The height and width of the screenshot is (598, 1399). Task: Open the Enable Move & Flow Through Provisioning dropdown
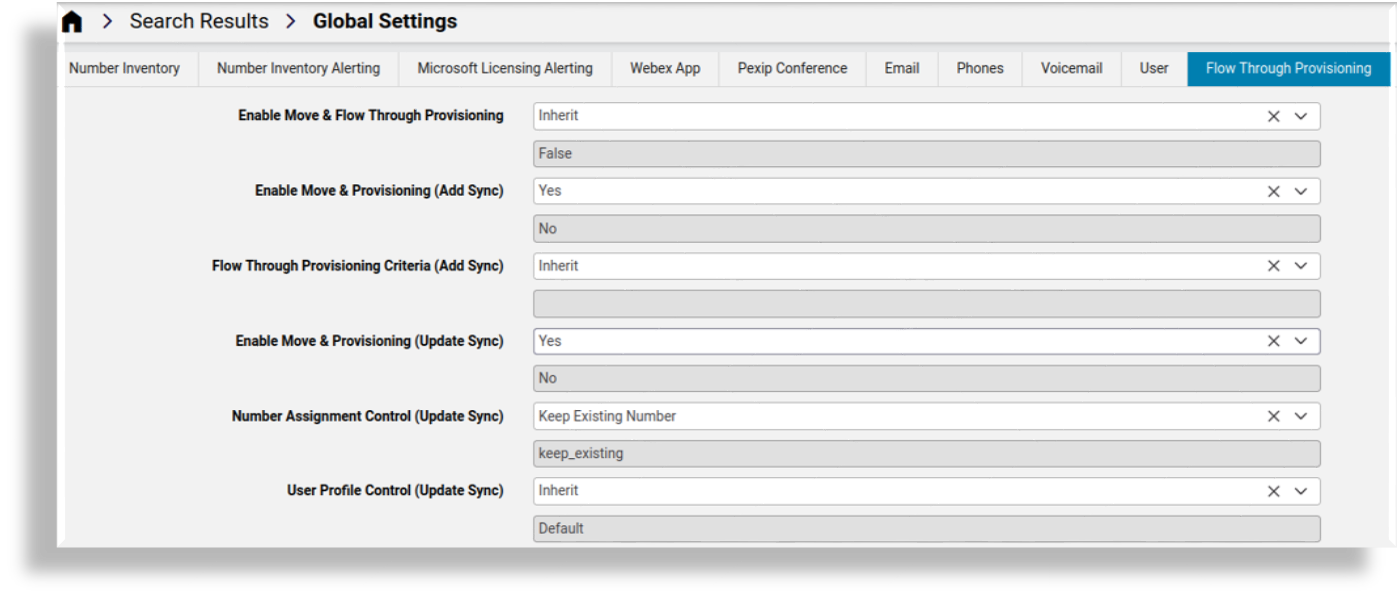click(x=1301, y=115)
